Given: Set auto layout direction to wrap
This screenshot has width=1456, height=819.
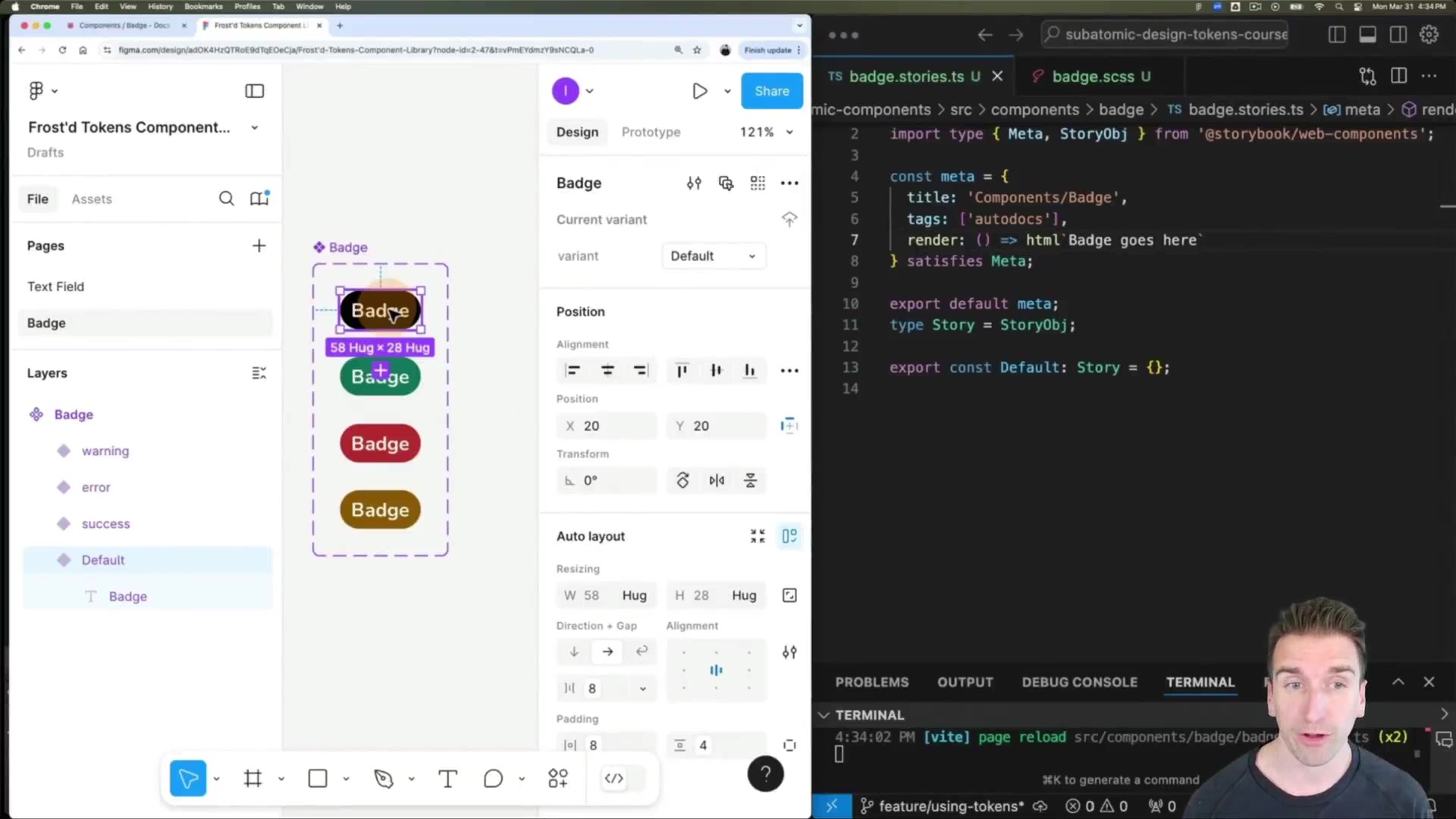Looking at the screenshot, I should coord(642,651).
